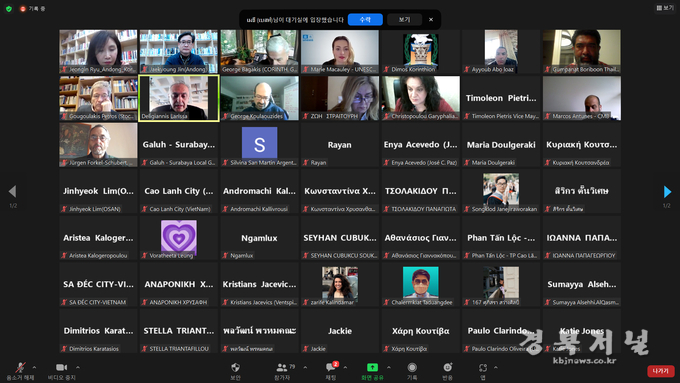Expand video options arrow beside the camera

[78, 367]
